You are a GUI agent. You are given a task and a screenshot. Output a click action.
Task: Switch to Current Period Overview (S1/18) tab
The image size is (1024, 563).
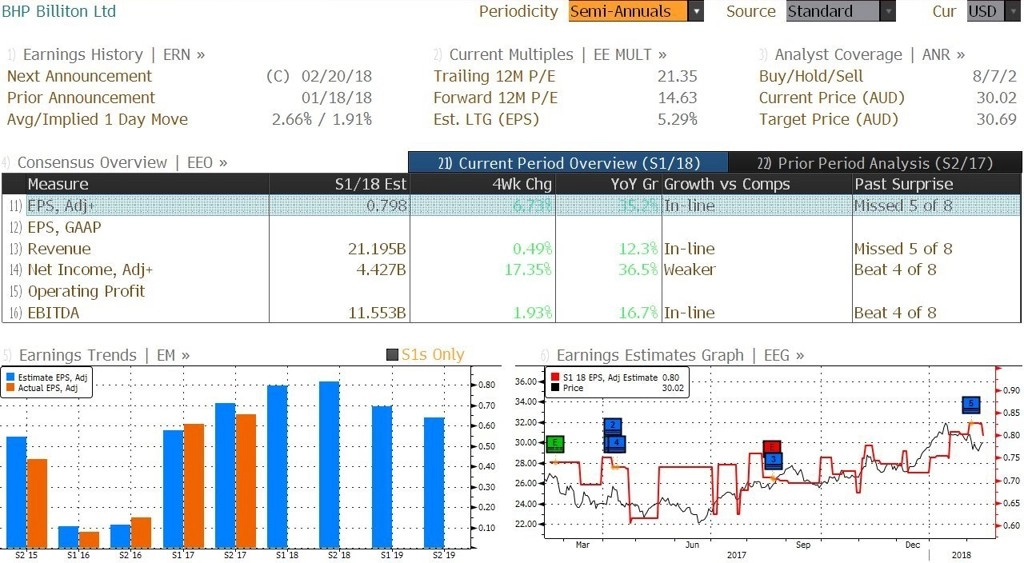pos(568,163)
